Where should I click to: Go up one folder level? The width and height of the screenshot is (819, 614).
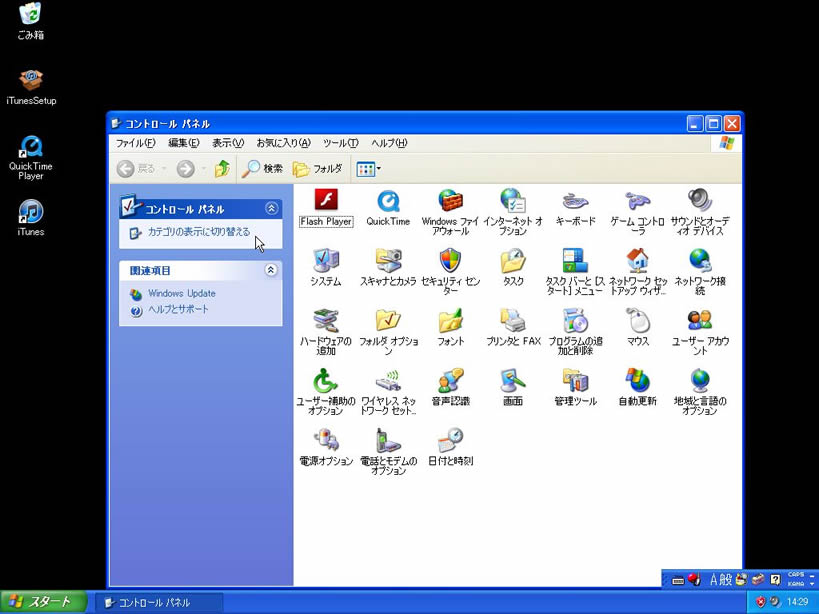(x=223, y=169)
